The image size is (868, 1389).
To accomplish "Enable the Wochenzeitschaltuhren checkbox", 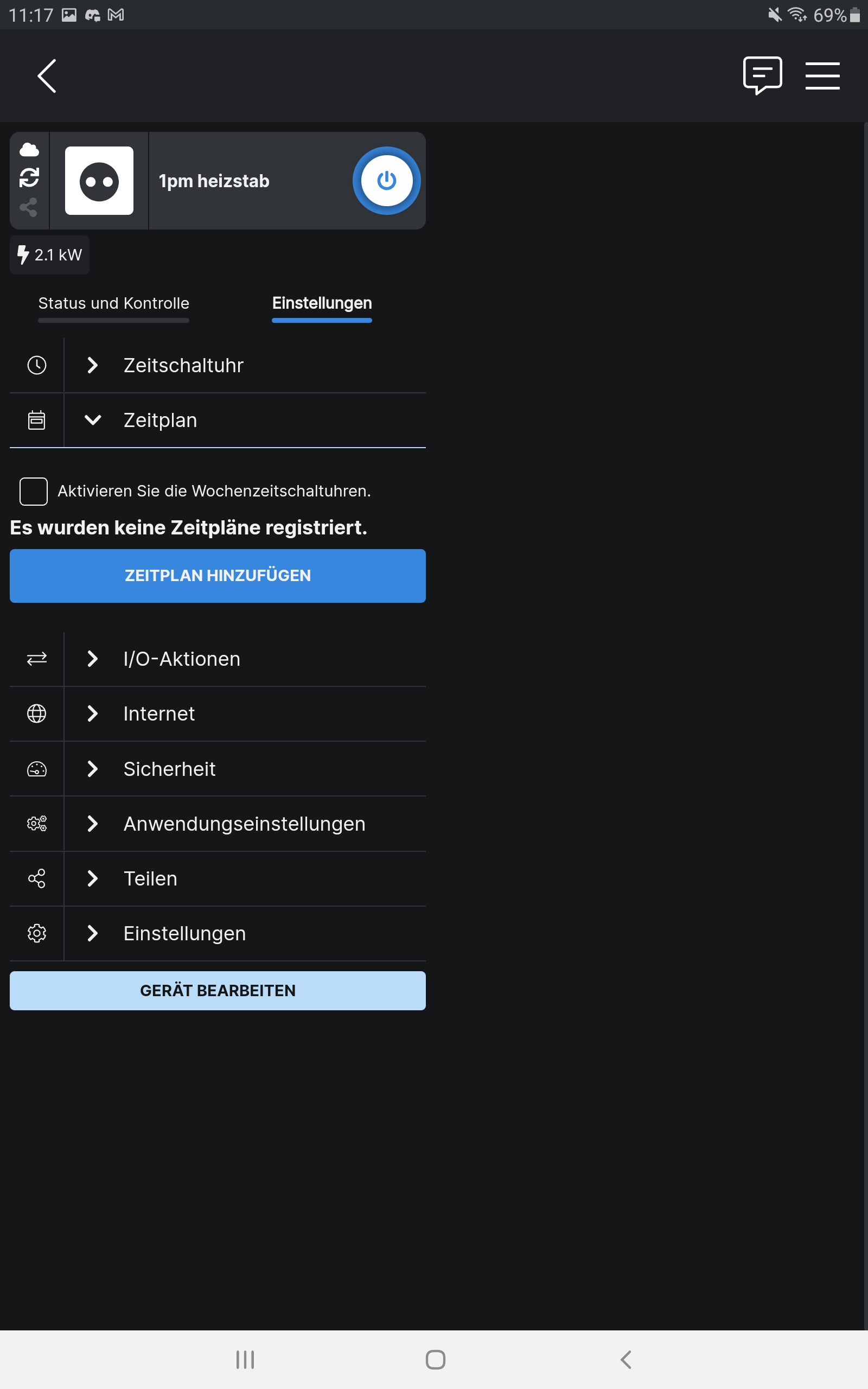I will pos(33,492).
